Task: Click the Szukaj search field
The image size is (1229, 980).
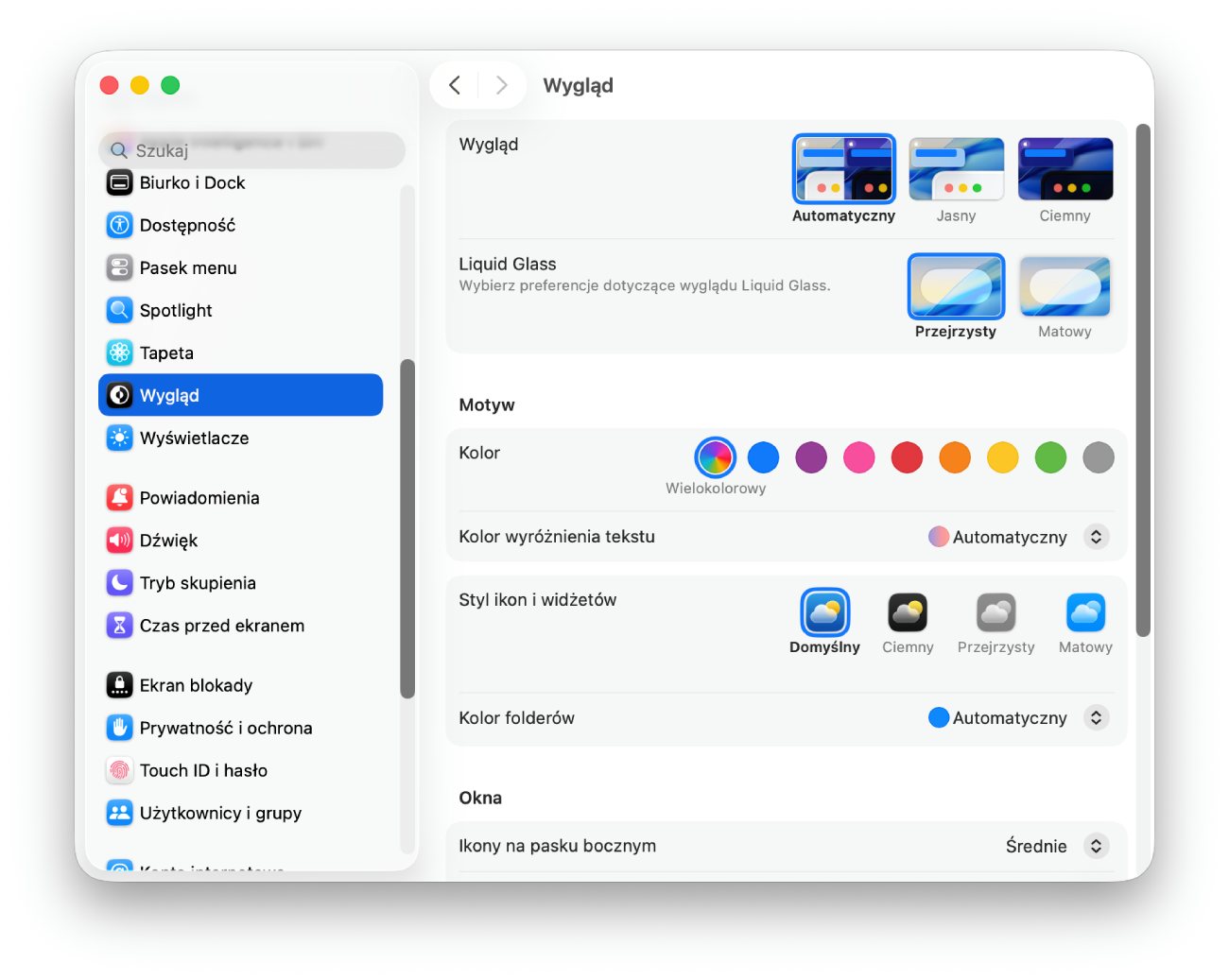Action: 251,150
